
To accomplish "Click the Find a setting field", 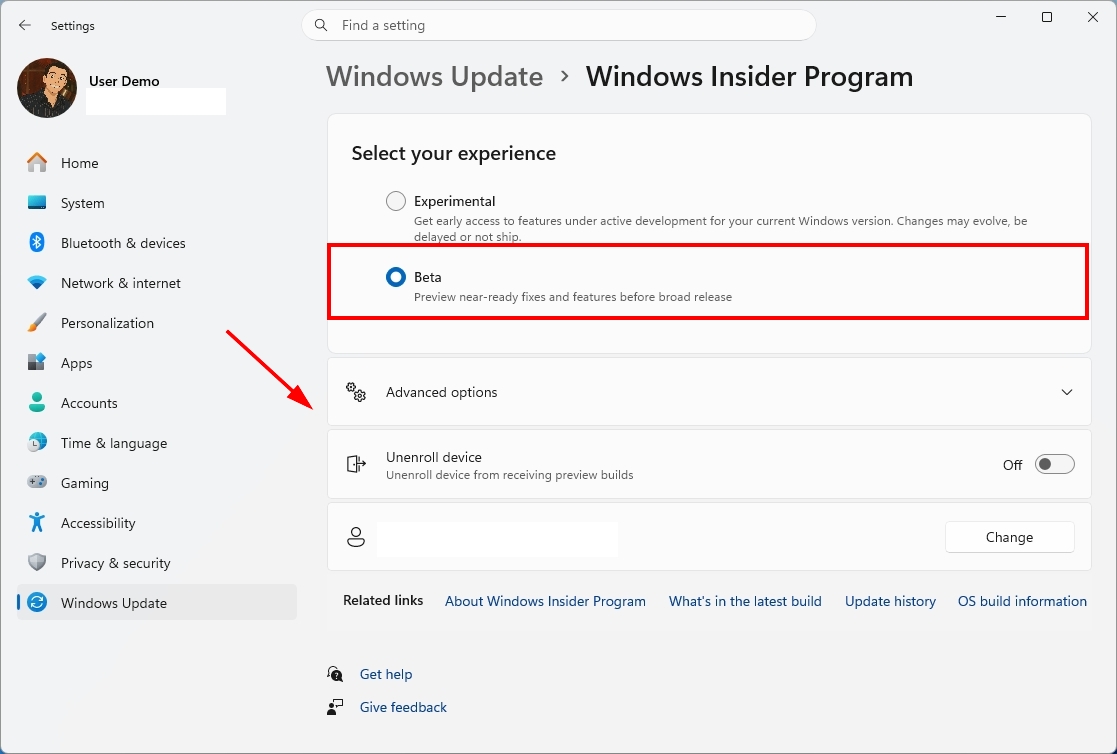I will 558,25.
